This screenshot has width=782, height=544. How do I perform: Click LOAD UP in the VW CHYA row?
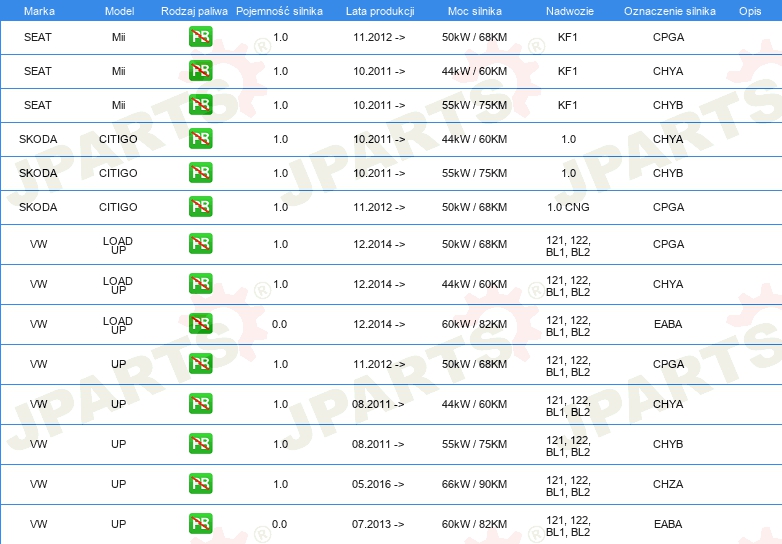tap(118, 285)
